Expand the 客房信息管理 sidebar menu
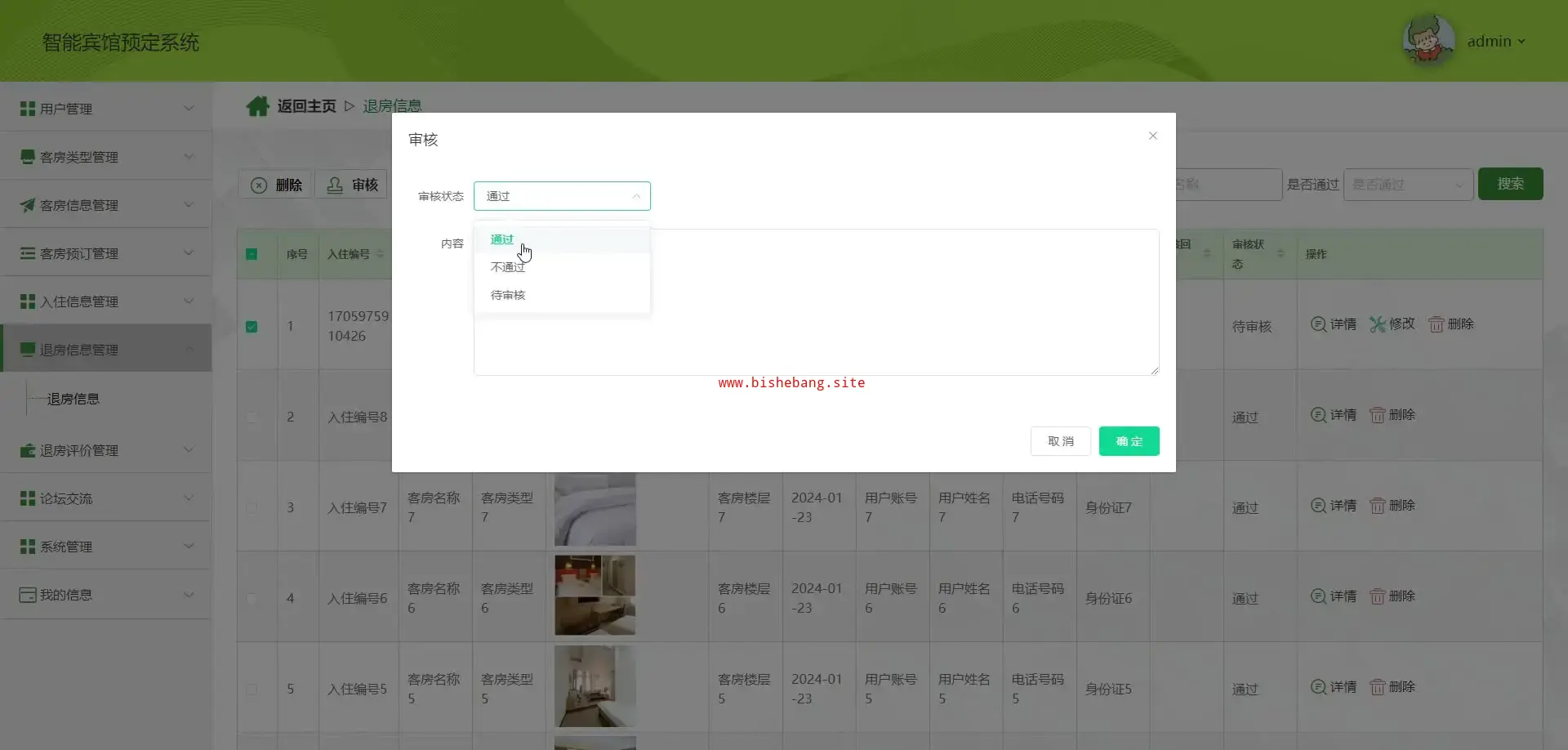 (106, 205)
